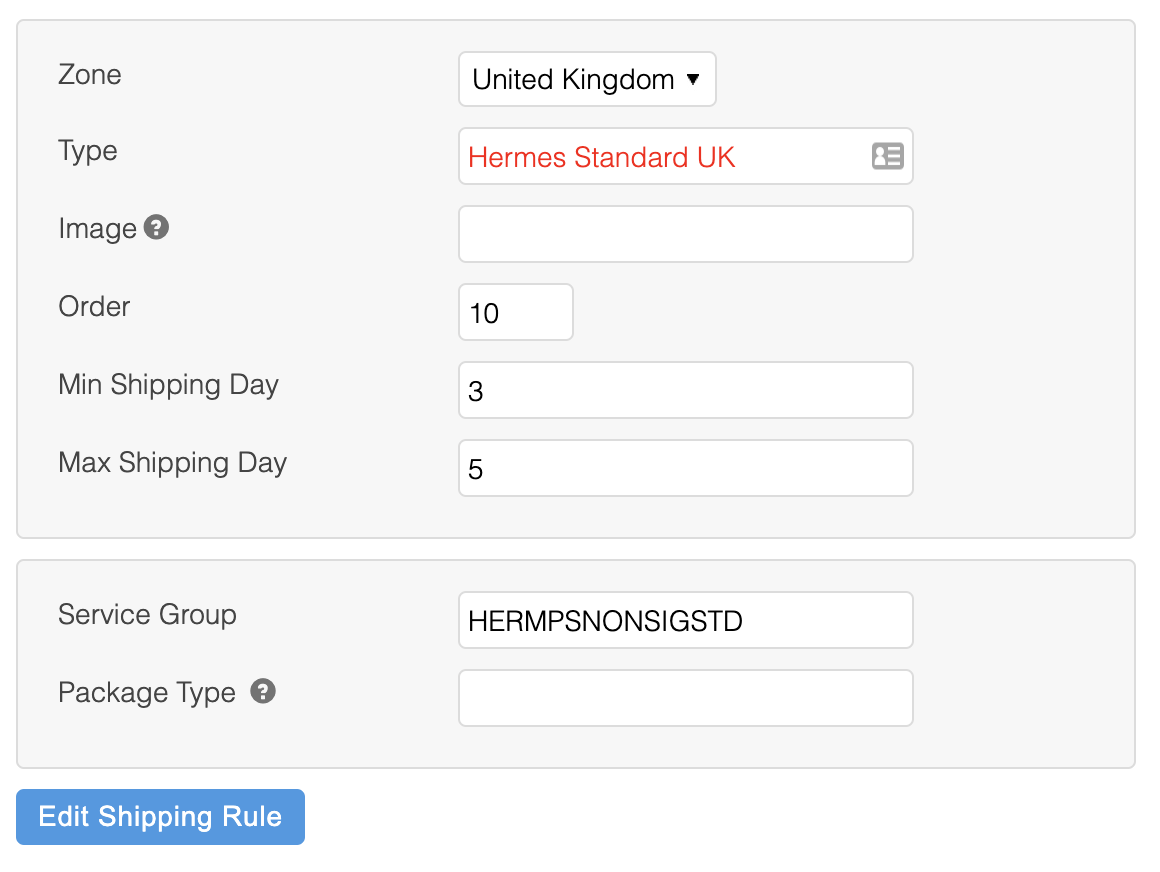Click into the empty Package Type field
Viewport: 1160px width, 872px height.
click(685, 699)
